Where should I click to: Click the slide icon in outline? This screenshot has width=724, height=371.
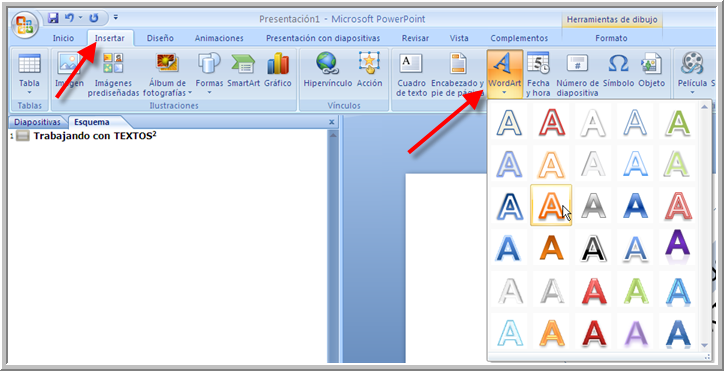pos(23,136)
